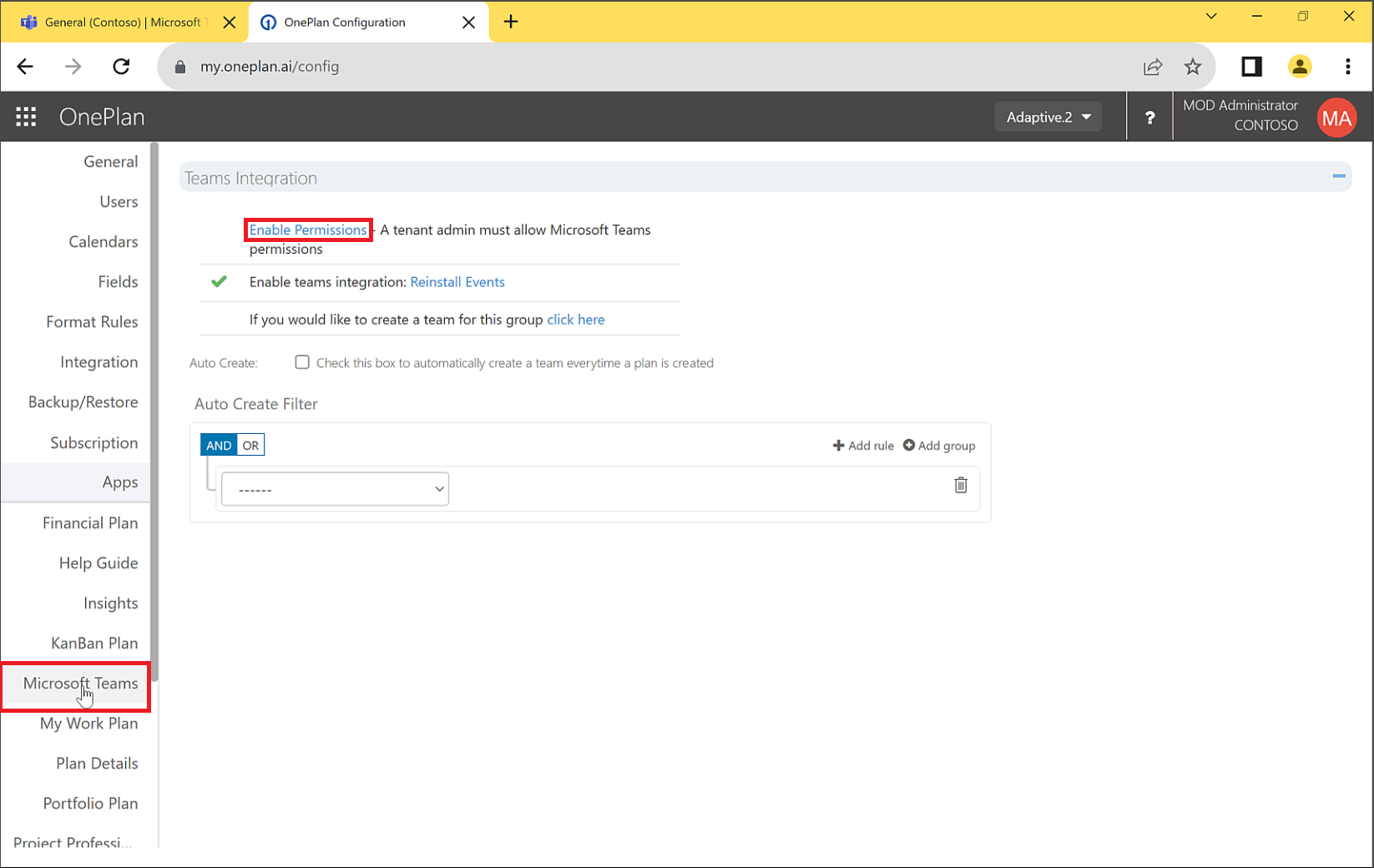Bookmark the page with the star icon
The image size is (1374, 868).
1193,66
